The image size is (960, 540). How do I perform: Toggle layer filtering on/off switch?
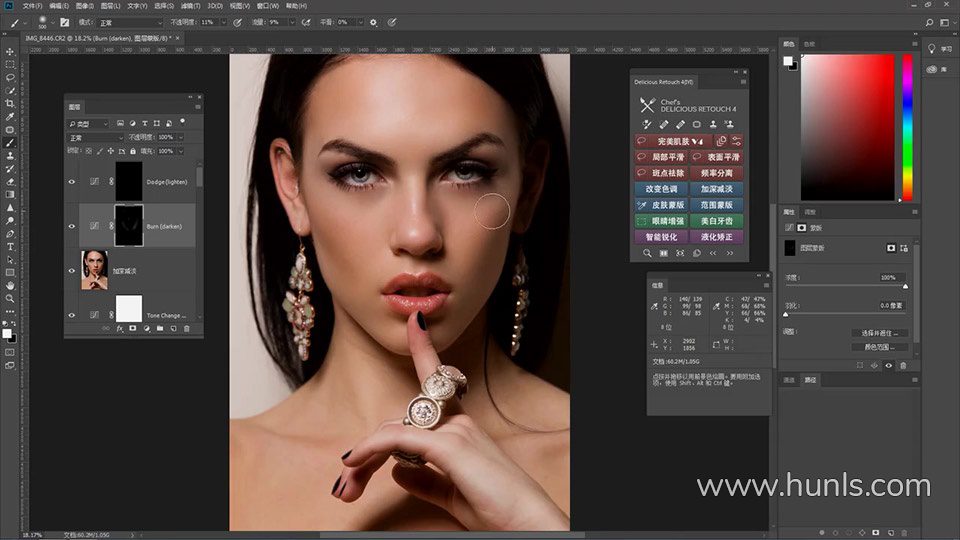(x=182, y=122)
